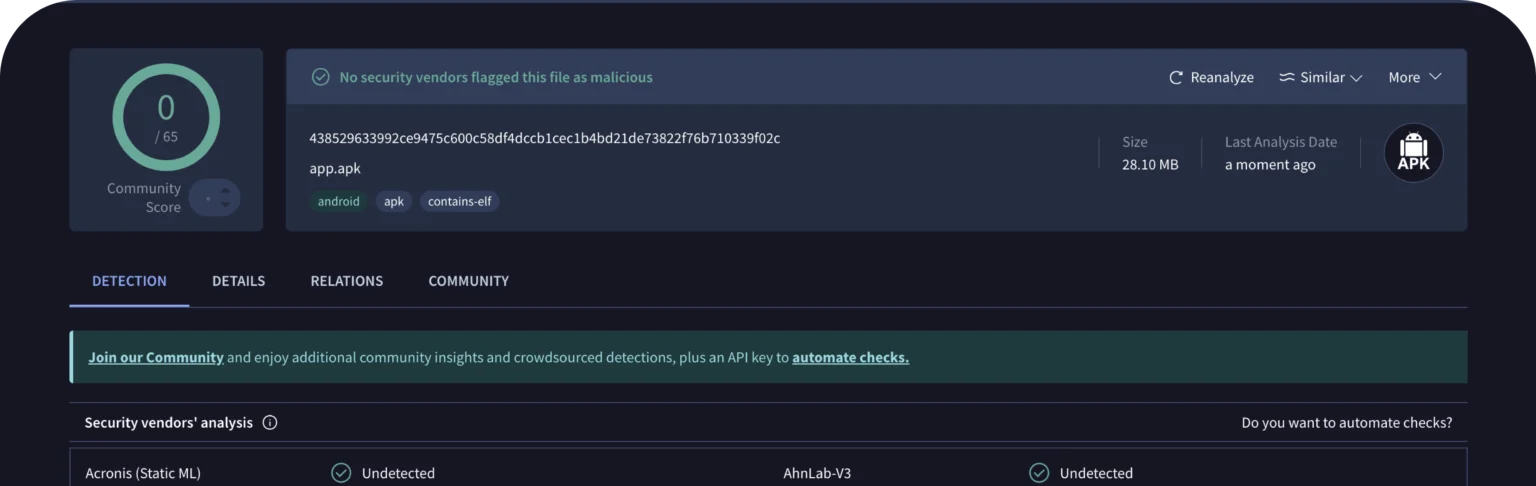
Task: Follow the Join our Community link
Action: coord(156,357)
